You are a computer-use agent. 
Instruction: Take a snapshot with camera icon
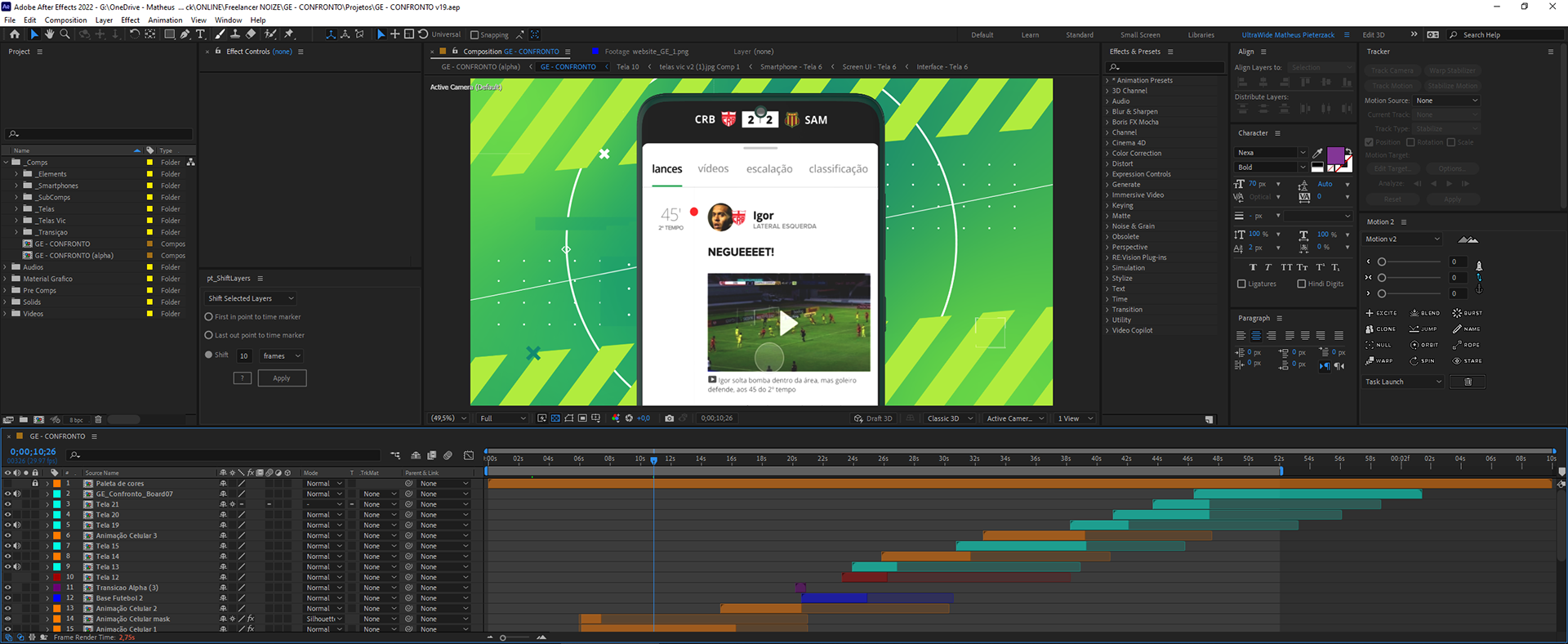tap(670, 418)
